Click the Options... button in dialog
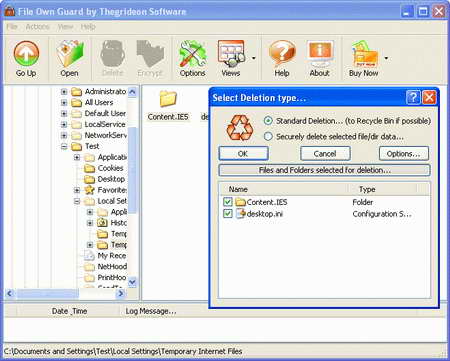Viewport: 450px width, 361px height. tap(404, 153)
